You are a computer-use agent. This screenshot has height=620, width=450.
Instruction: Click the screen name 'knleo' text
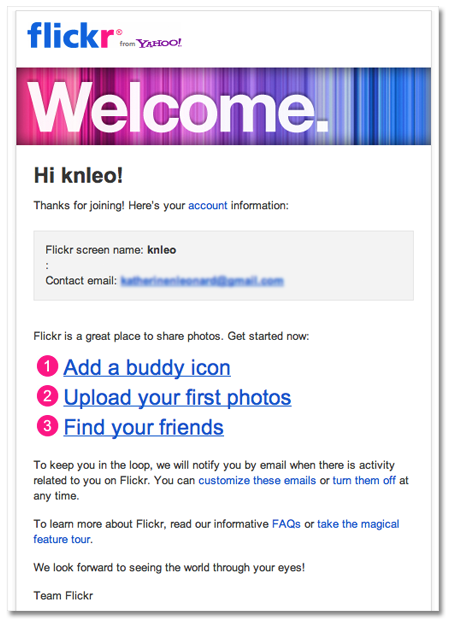[162, 250]
